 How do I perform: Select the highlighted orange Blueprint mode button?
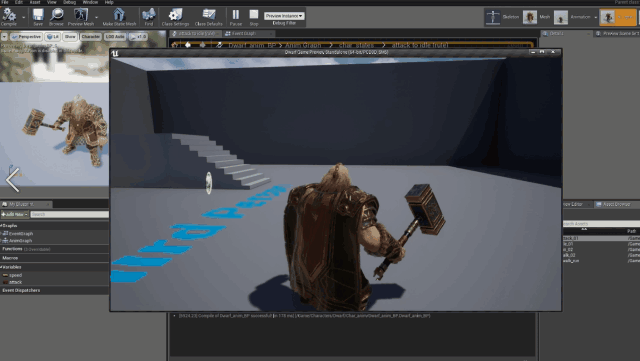click(x=618, y=17)
